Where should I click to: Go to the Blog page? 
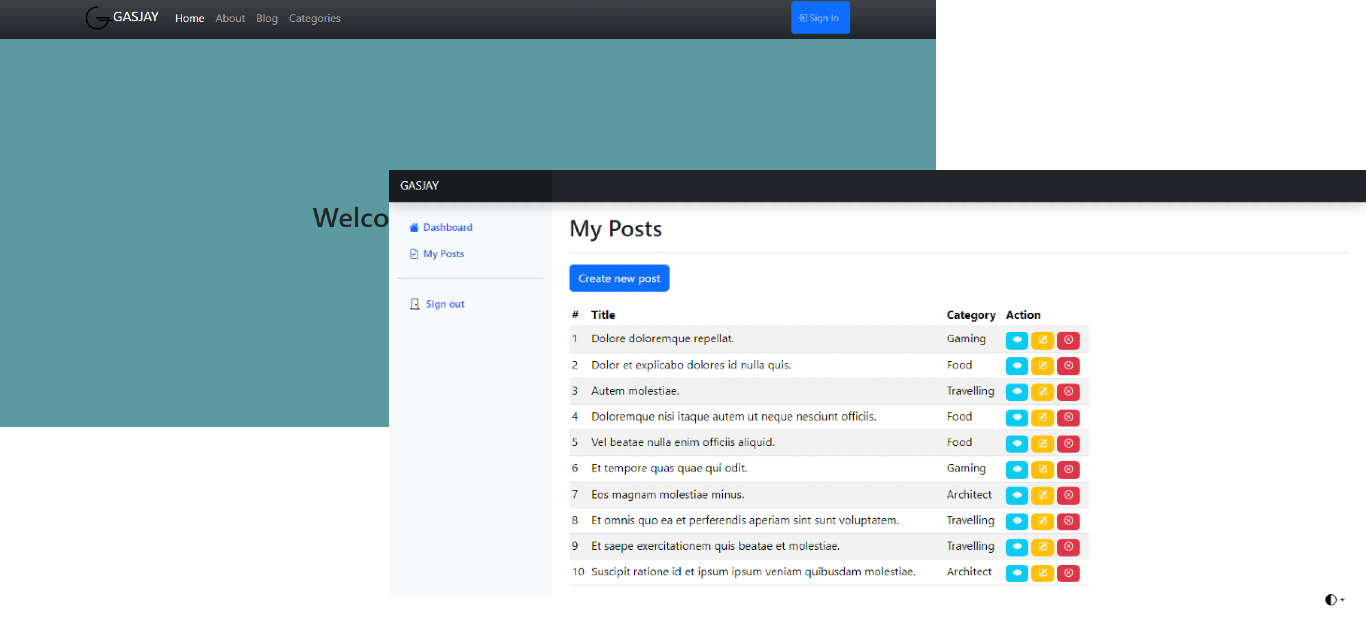[x=267, y=18]
